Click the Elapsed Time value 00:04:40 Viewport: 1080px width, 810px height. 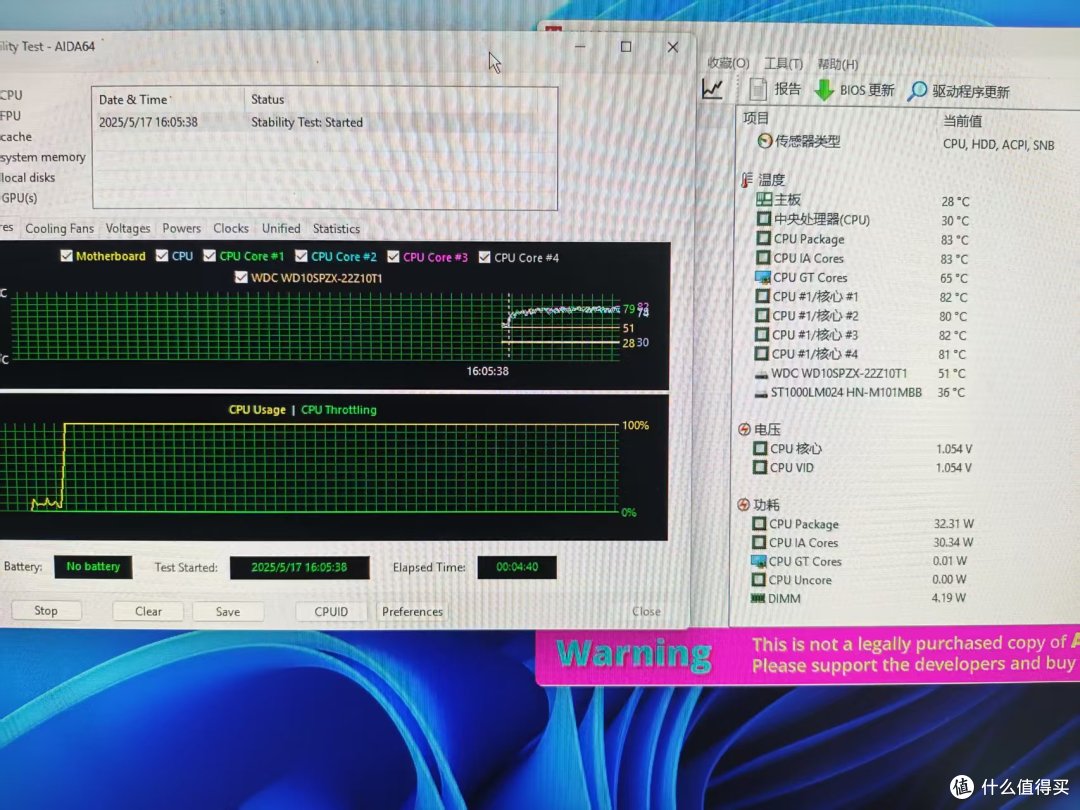[517, 567]
